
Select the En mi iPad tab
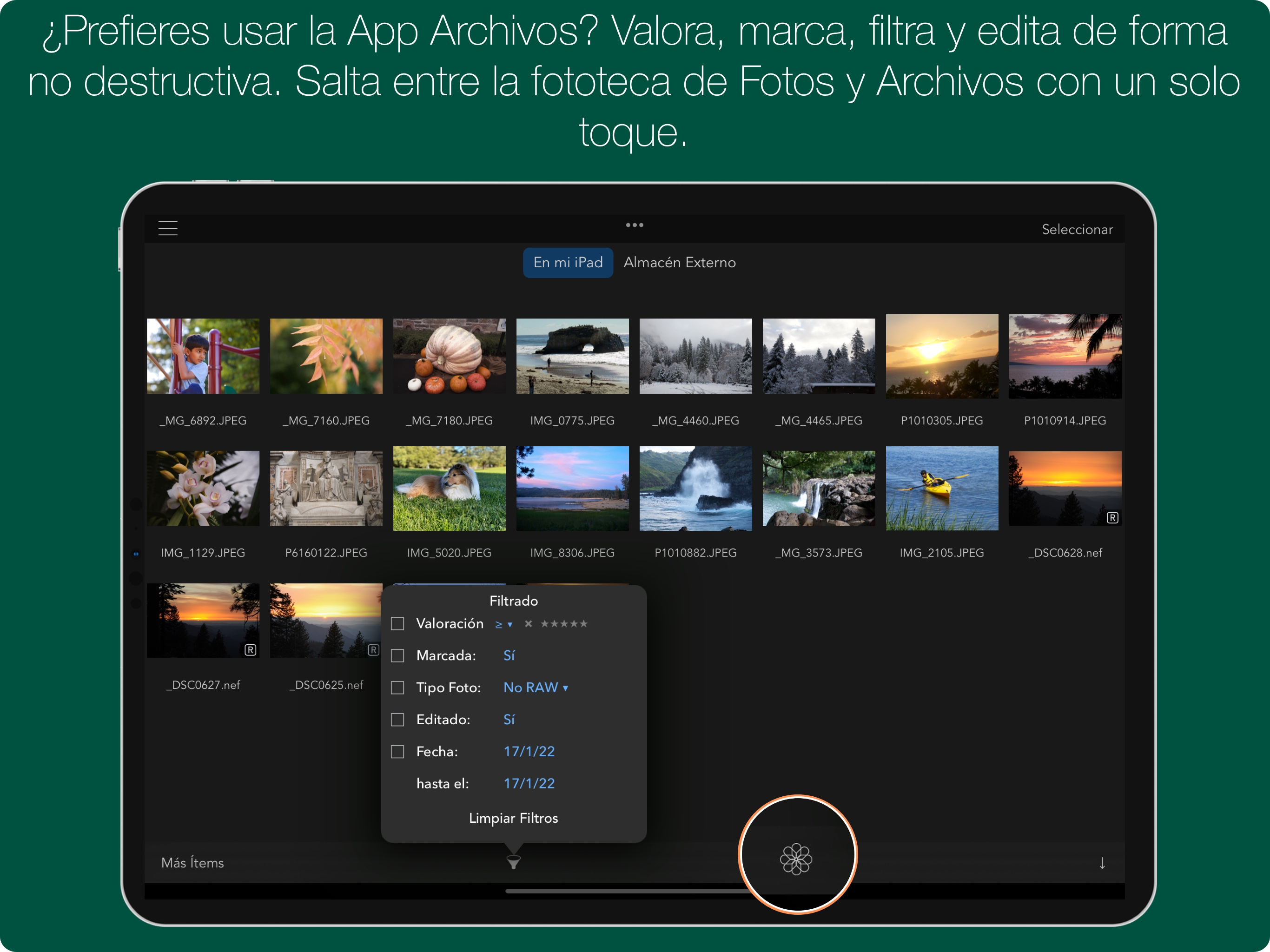click(x=568, y=262)
